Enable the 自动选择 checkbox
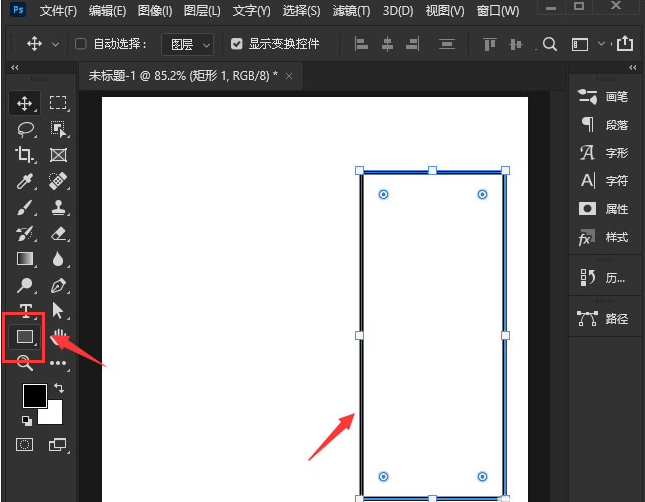645x502 pixels. click(81, 44)
